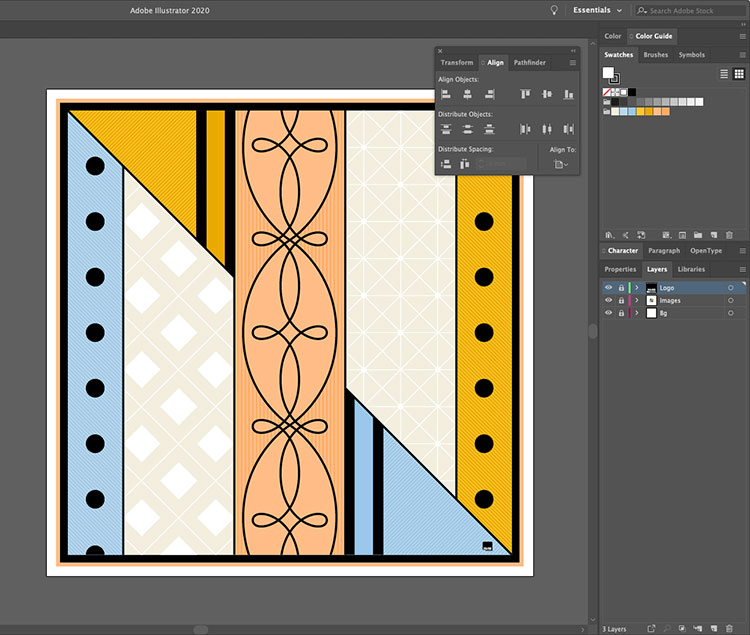Open Character panel options menu
Viewport: 750px width, 635px height.
pos(742,251)
